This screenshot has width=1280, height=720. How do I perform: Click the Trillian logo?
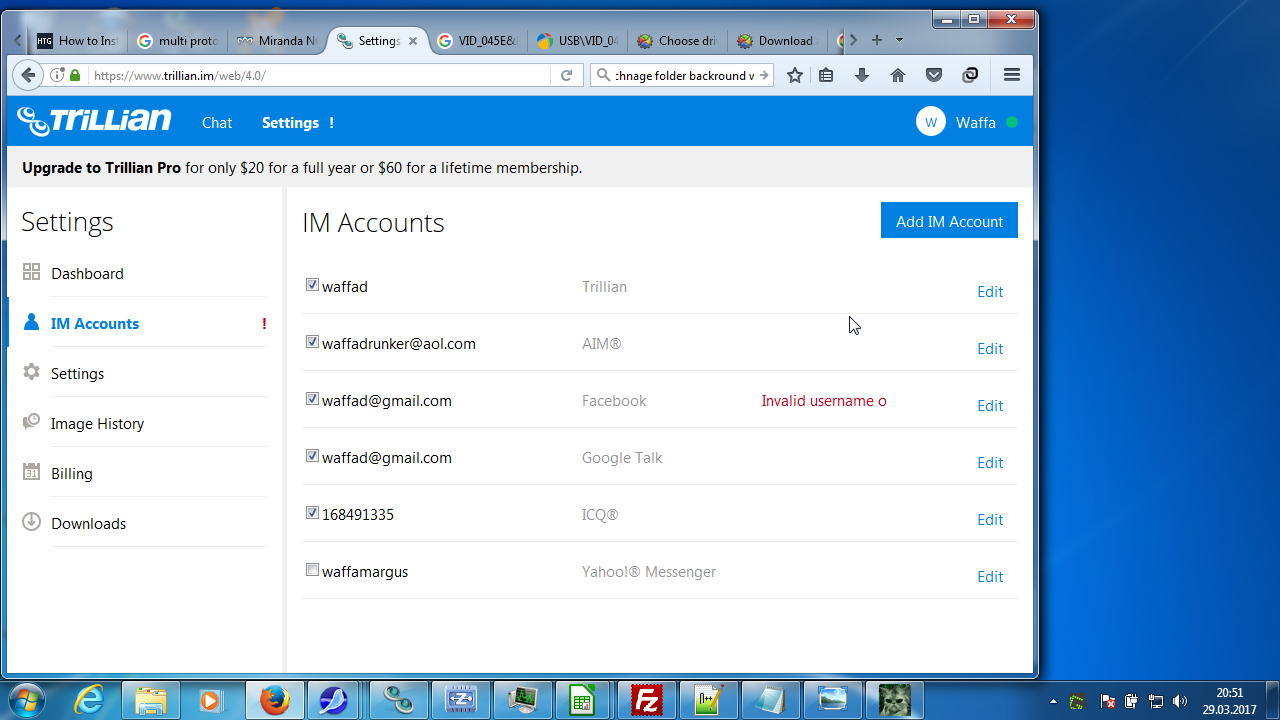point(94,121)
